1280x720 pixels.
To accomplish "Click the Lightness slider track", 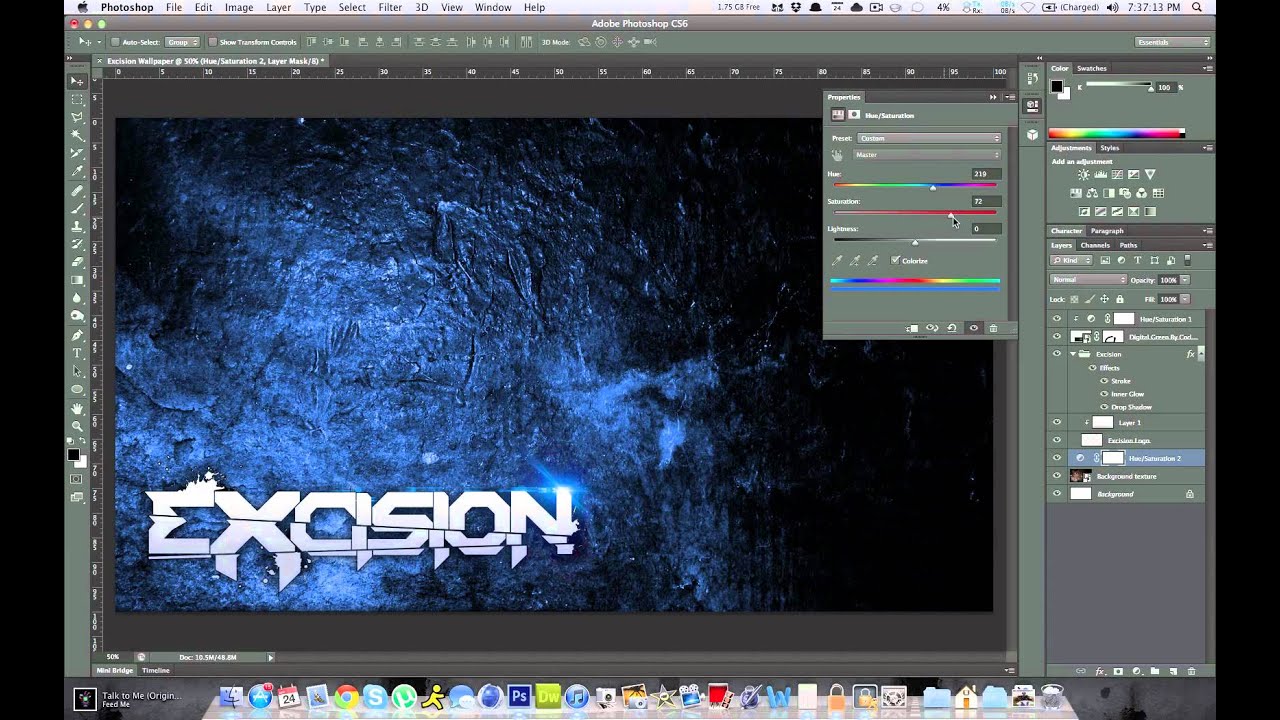I will (x=915, y=240).
